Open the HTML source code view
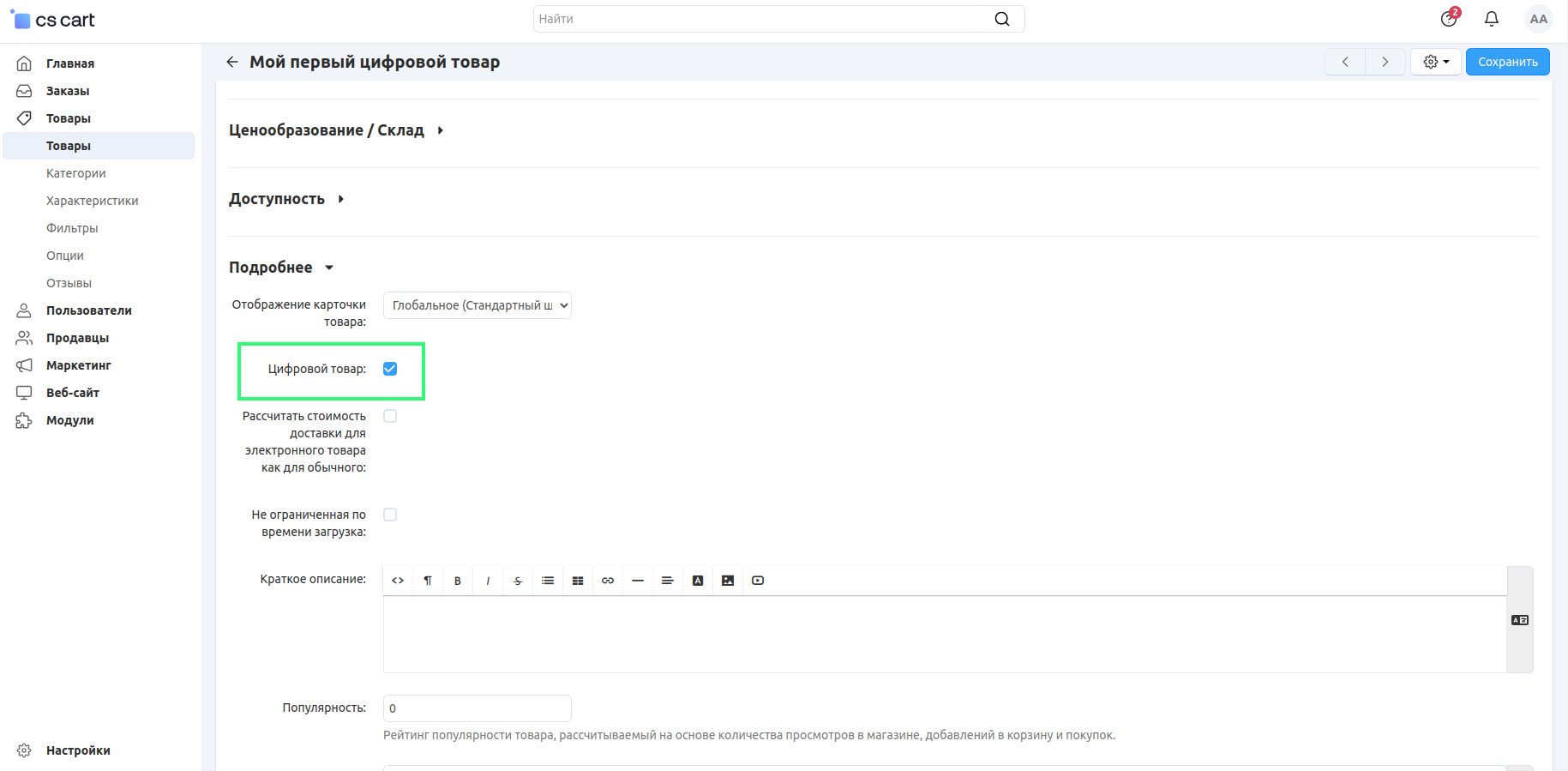 pos(398,581)
